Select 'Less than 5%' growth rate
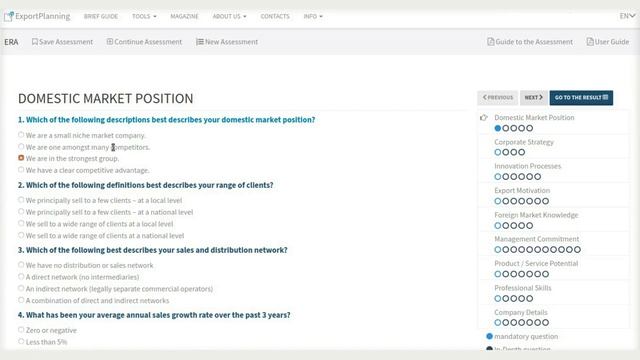 pos(21,342)
